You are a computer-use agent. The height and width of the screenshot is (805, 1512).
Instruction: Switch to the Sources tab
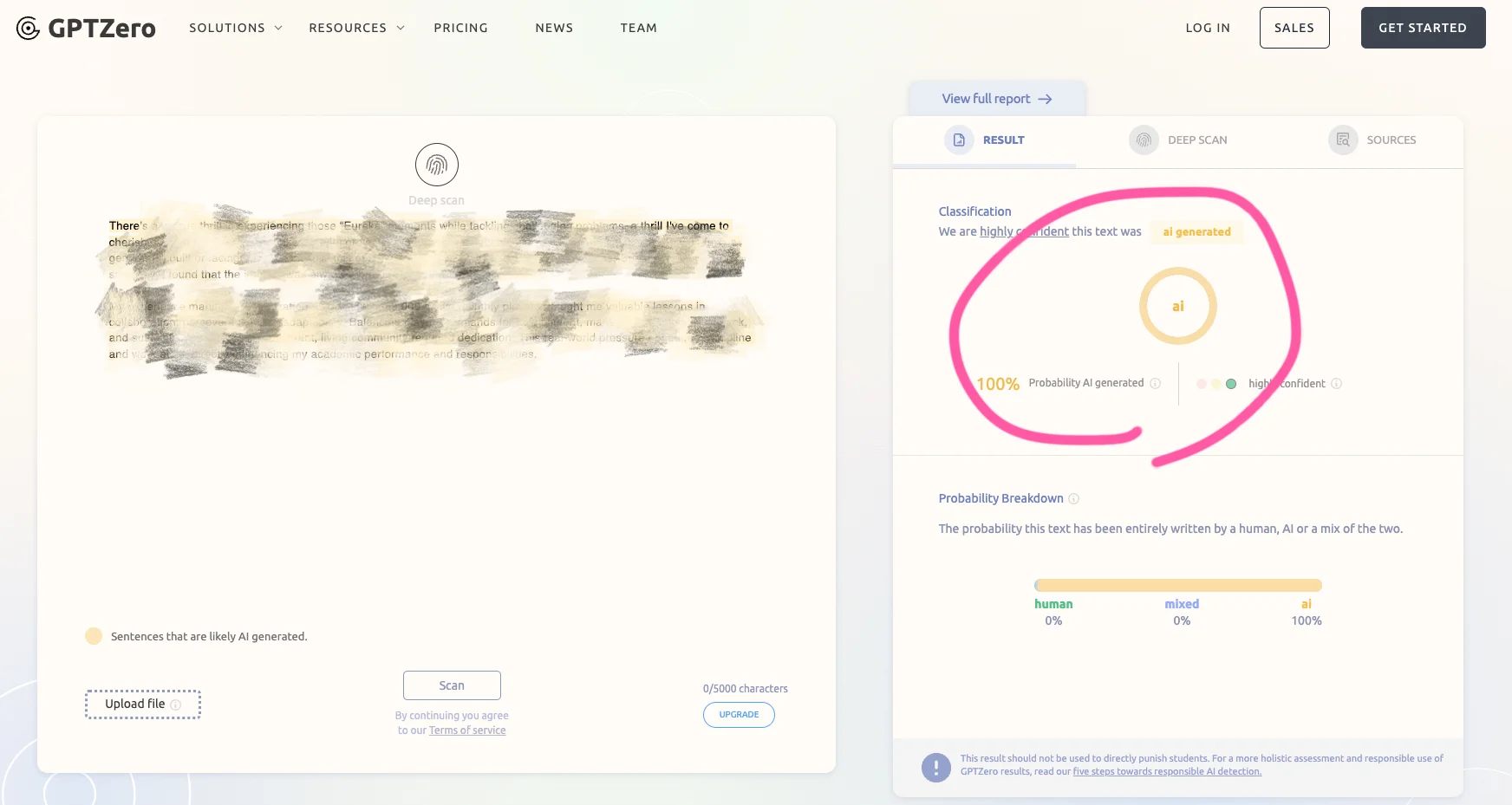(1372, 140)
